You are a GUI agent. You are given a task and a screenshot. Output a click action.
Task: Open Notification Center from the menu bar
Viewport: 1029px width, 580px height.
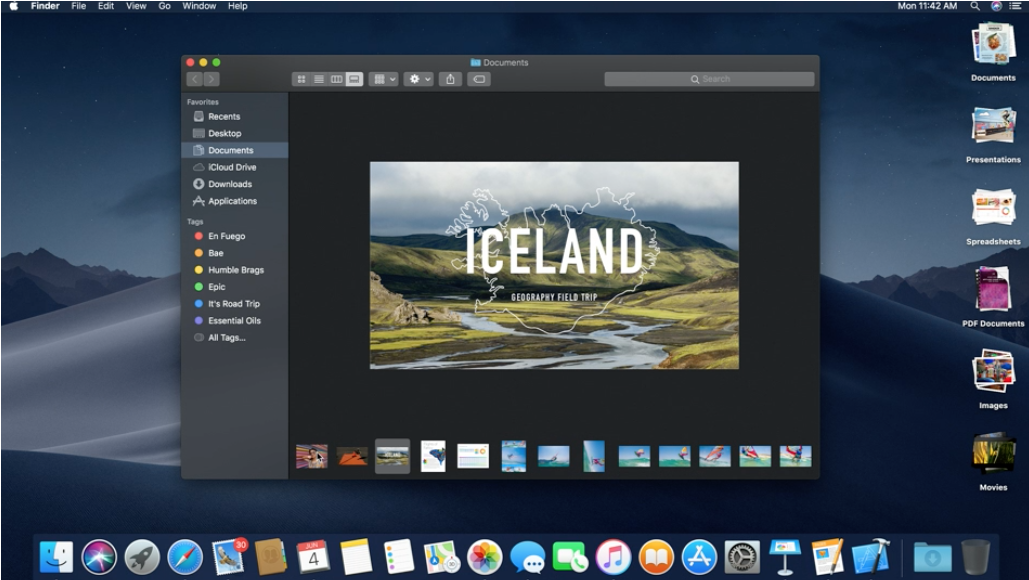coord(1017,6)
